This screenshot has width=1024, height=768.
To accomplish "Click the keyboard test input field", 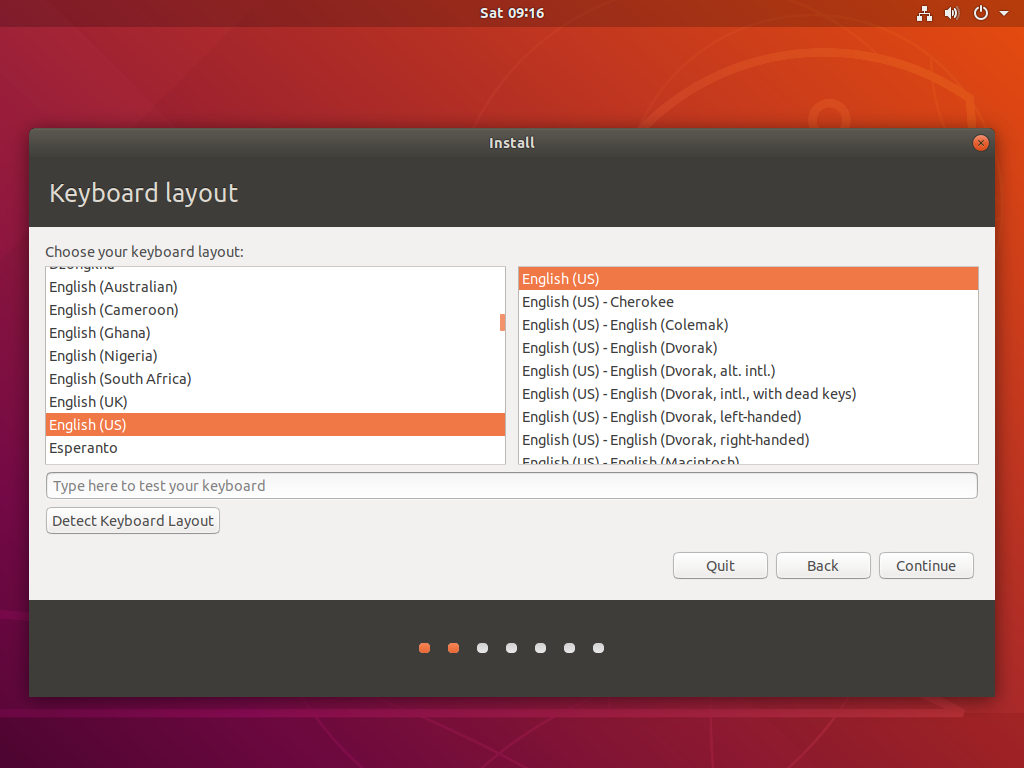I will (x=511, y=486).
